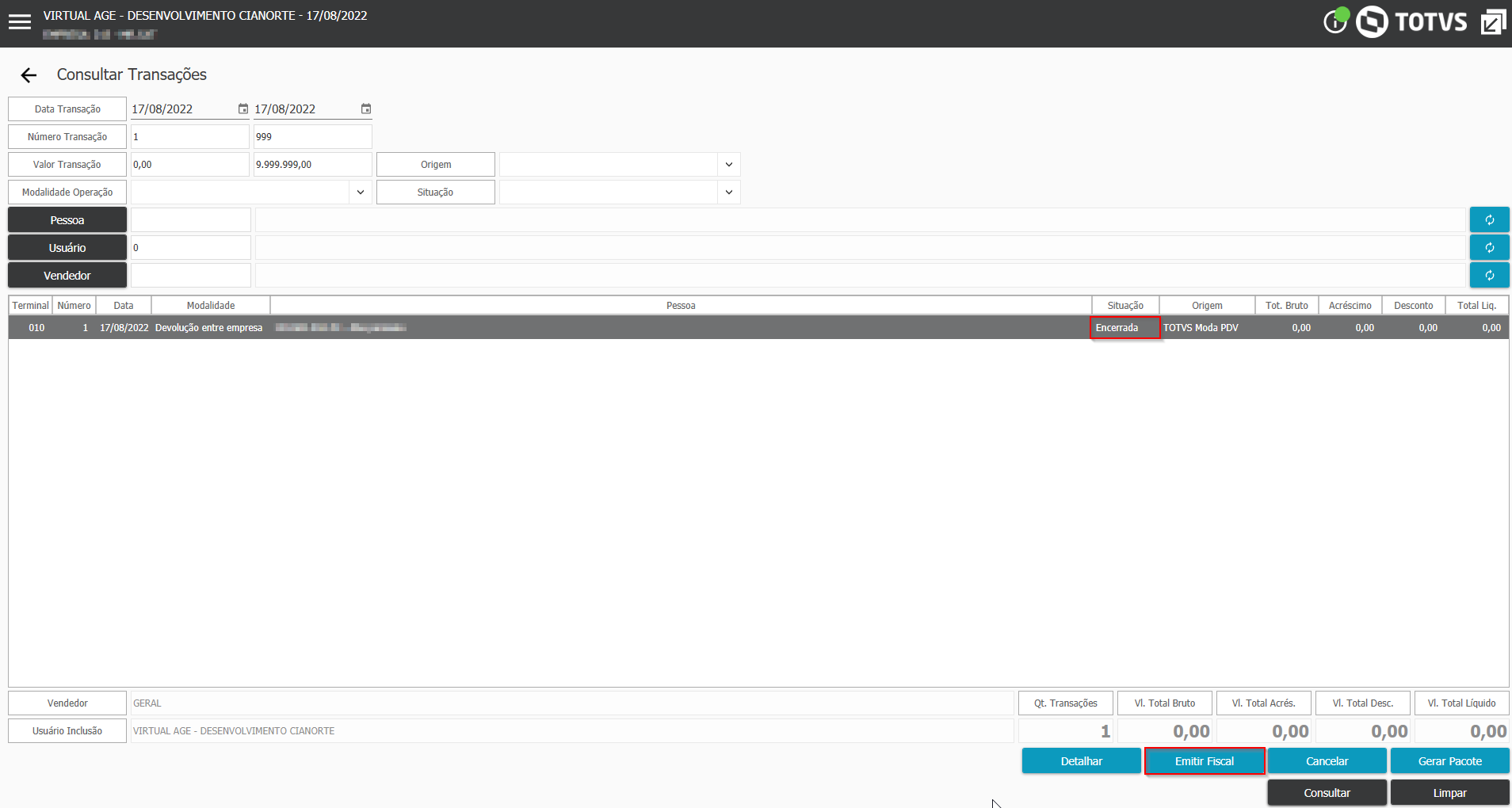This screenshot has width=1512, height=808.
Task: Open calendar for start transaction date
Action: click(243, 109)
